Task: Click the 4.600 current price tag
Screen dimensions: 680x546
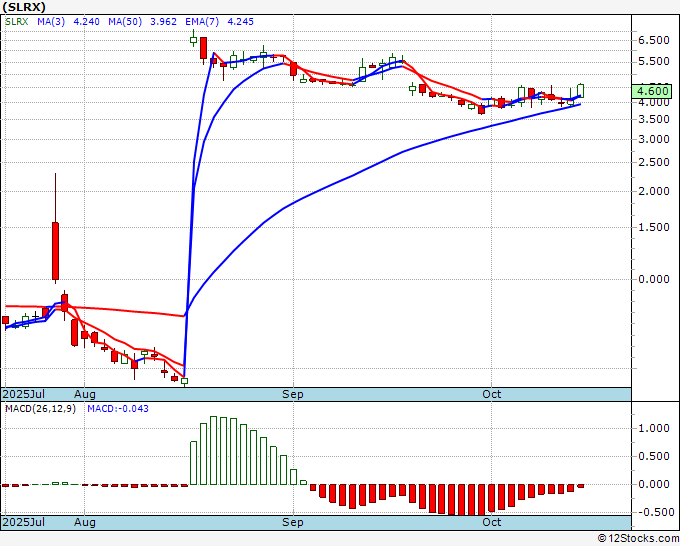Action: click(x=652, y=92)
